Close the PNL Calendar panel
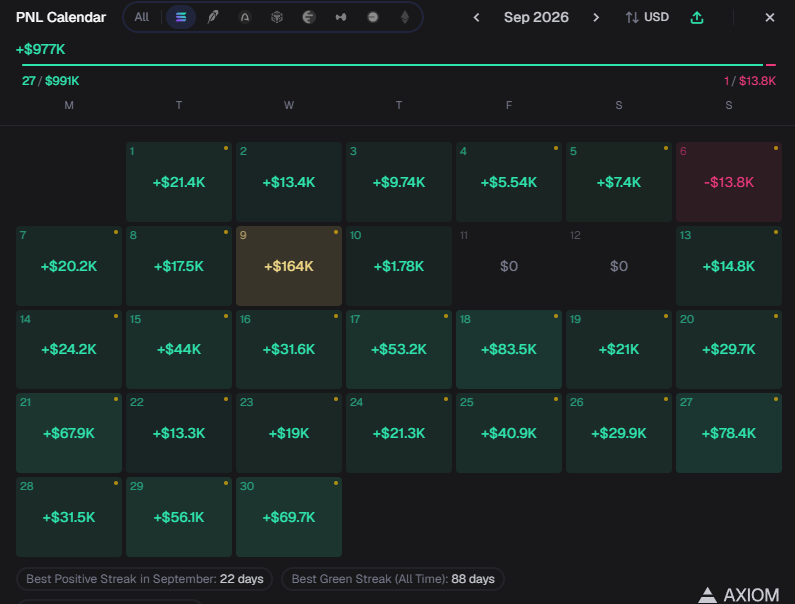 point(770,18)
